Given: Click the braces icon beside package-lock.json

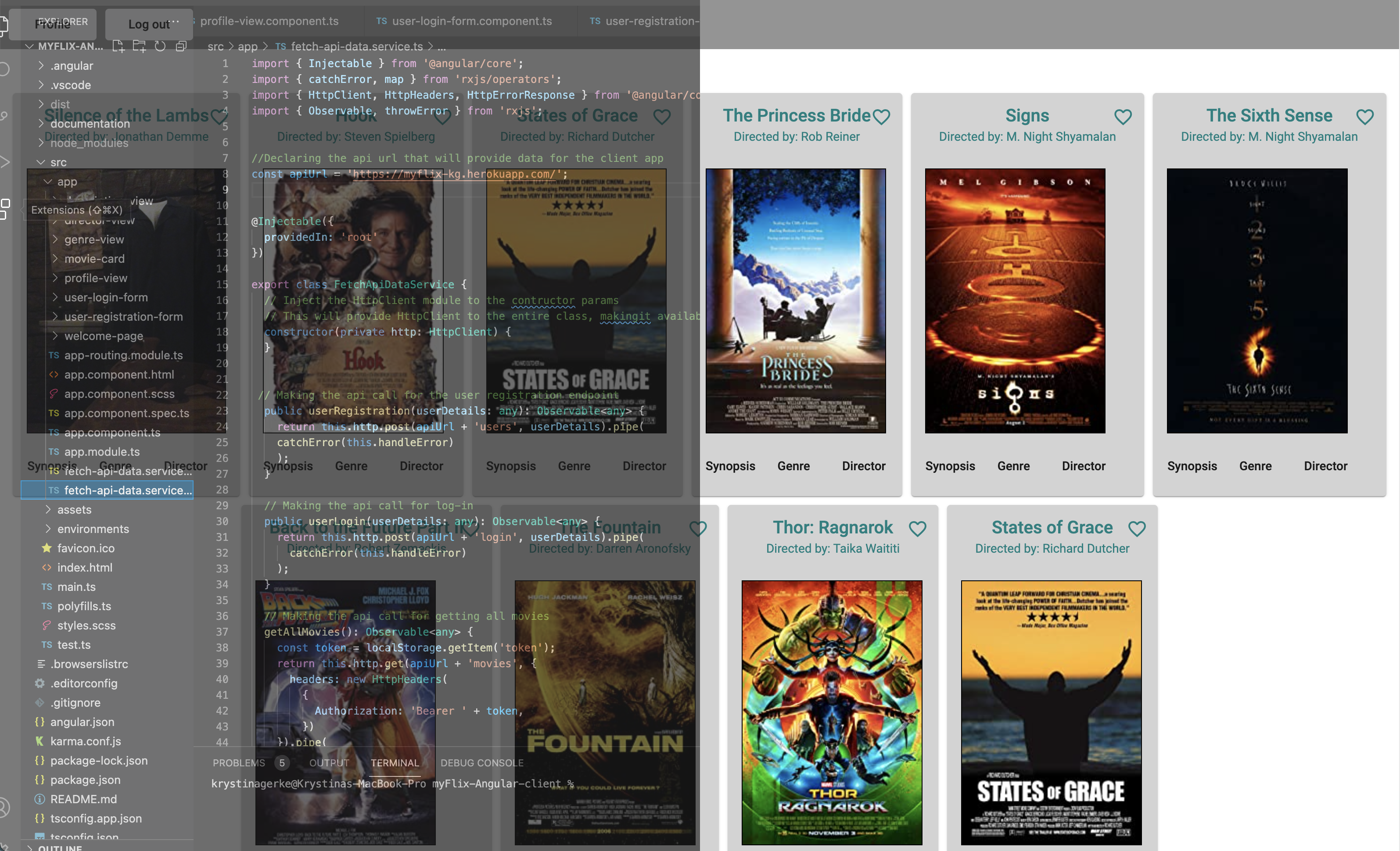Looking at the screenshot, I should point(40,761).
